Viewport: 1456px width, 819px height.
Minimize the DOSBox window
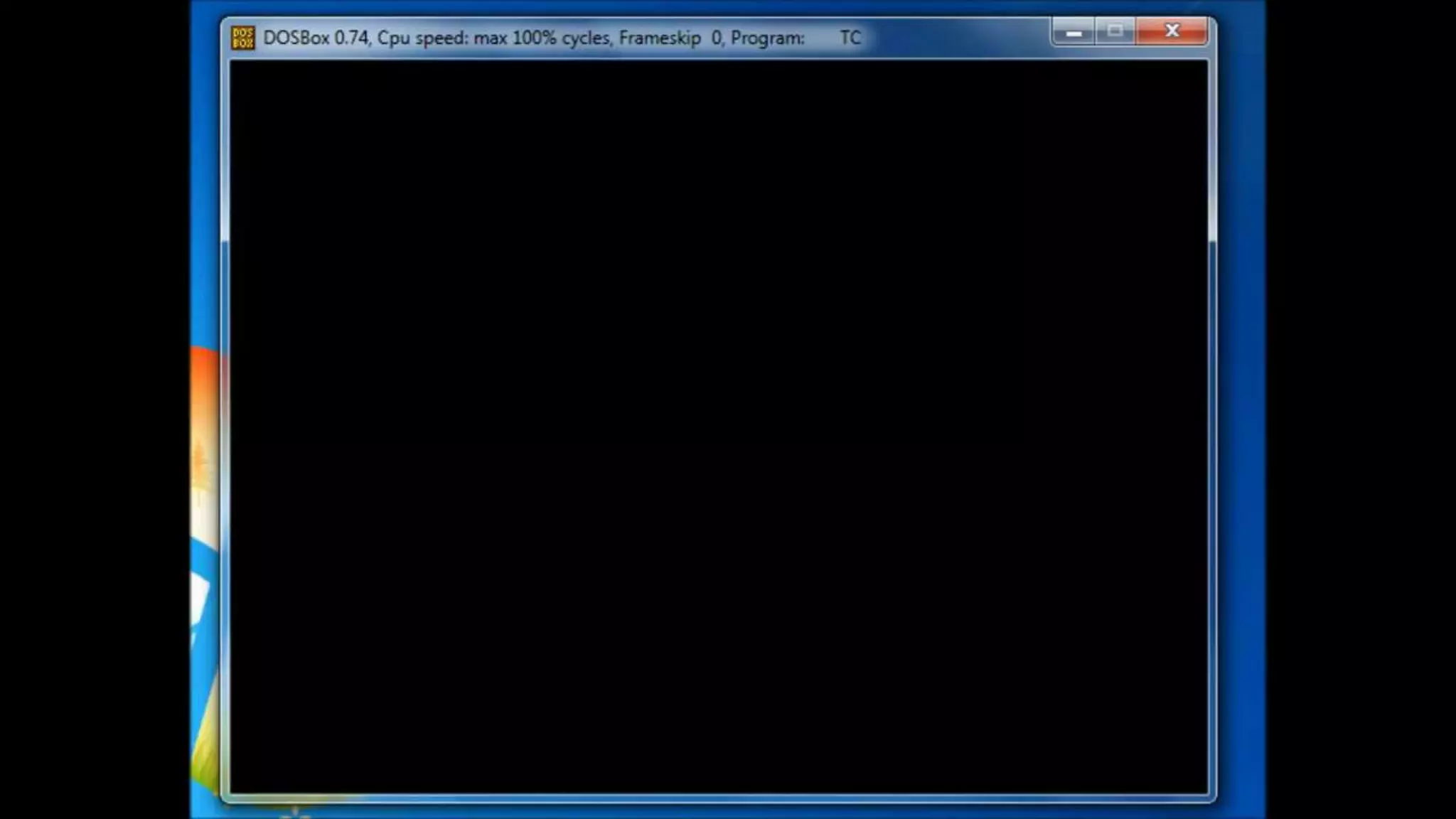click(x=1073, y=32)
